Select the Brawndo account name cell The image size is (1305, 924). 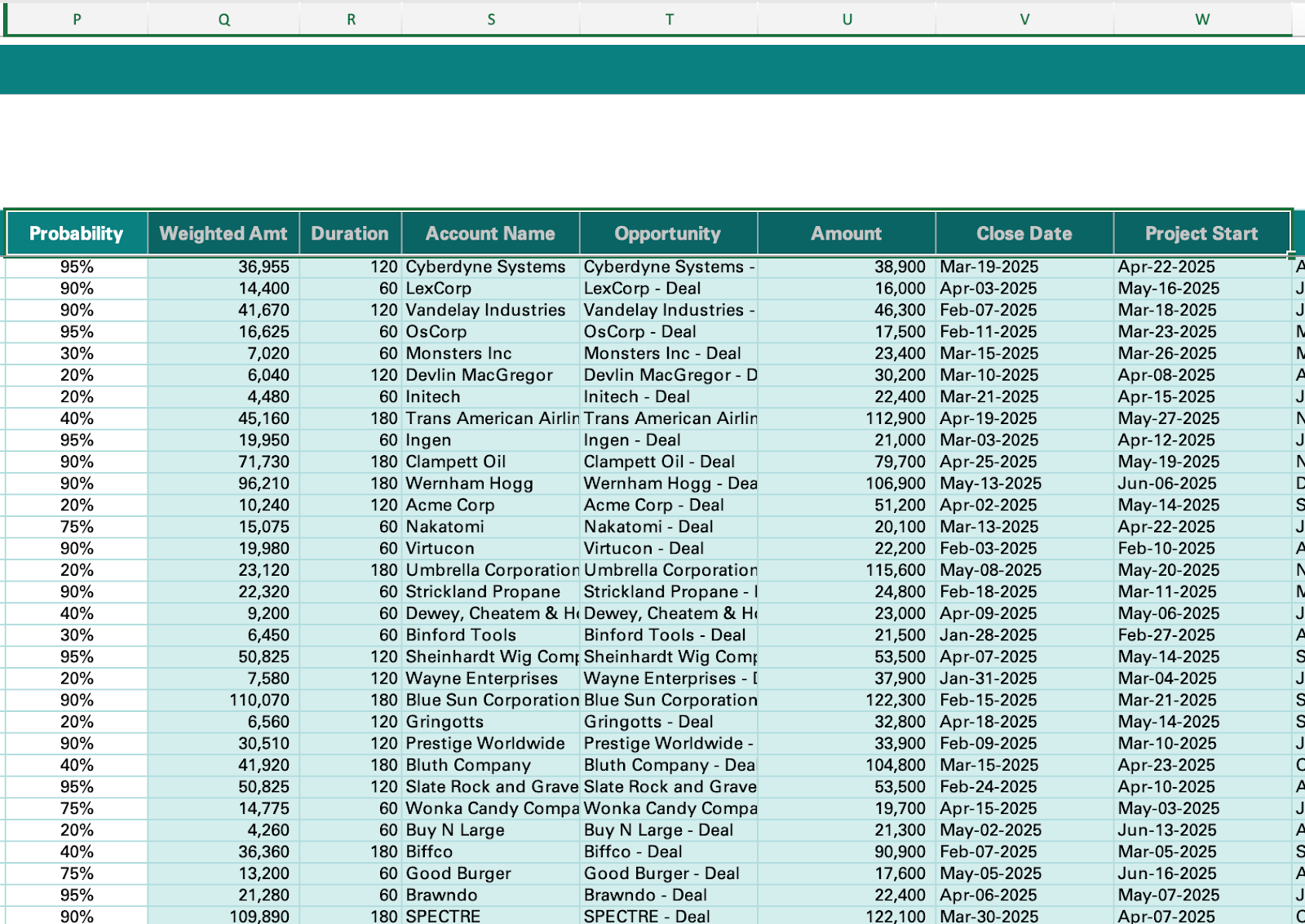pyautogui.click(x=491, y=895)
